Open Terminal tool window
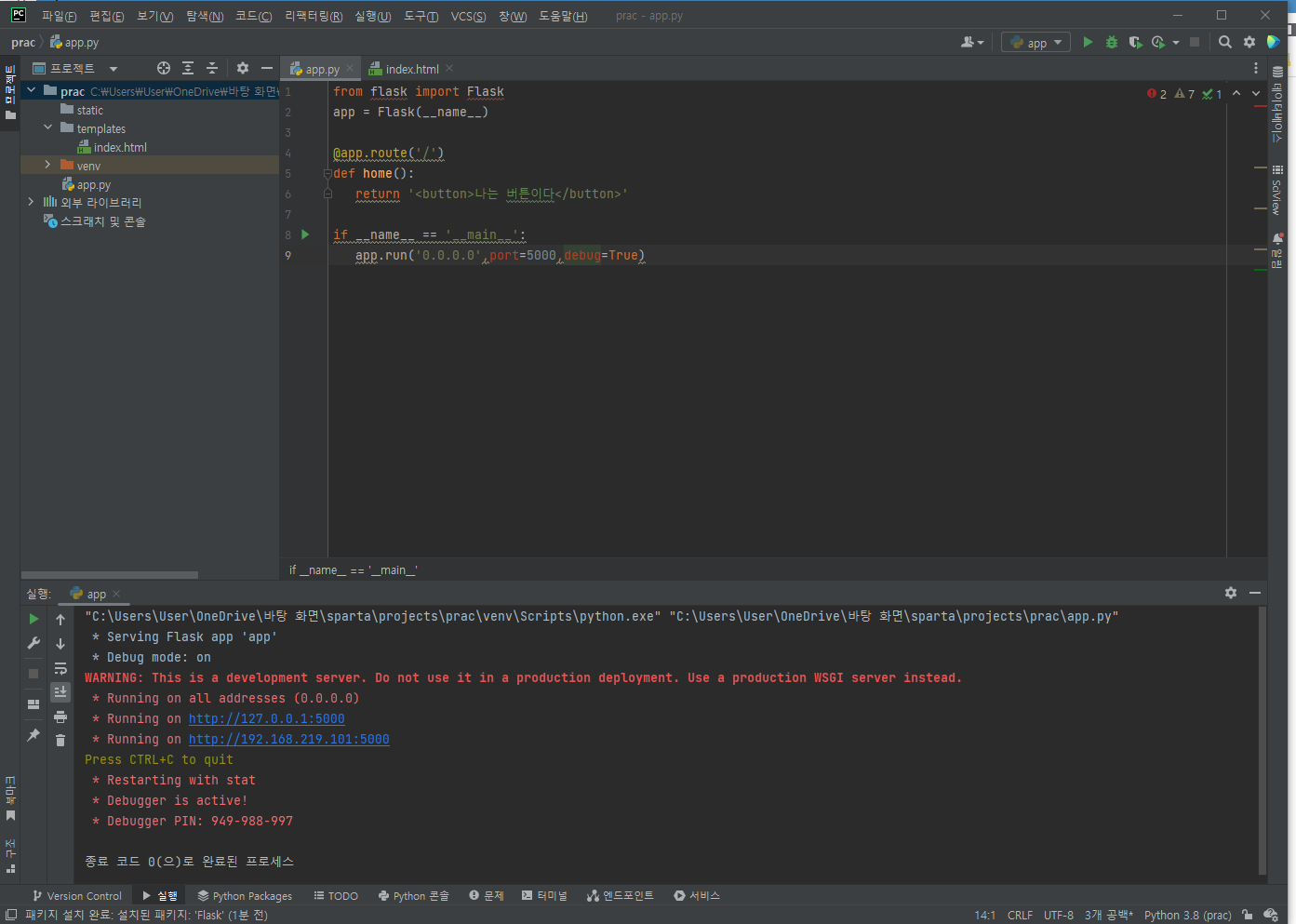Screen dimensions: 1296x924 click(544, 896)
